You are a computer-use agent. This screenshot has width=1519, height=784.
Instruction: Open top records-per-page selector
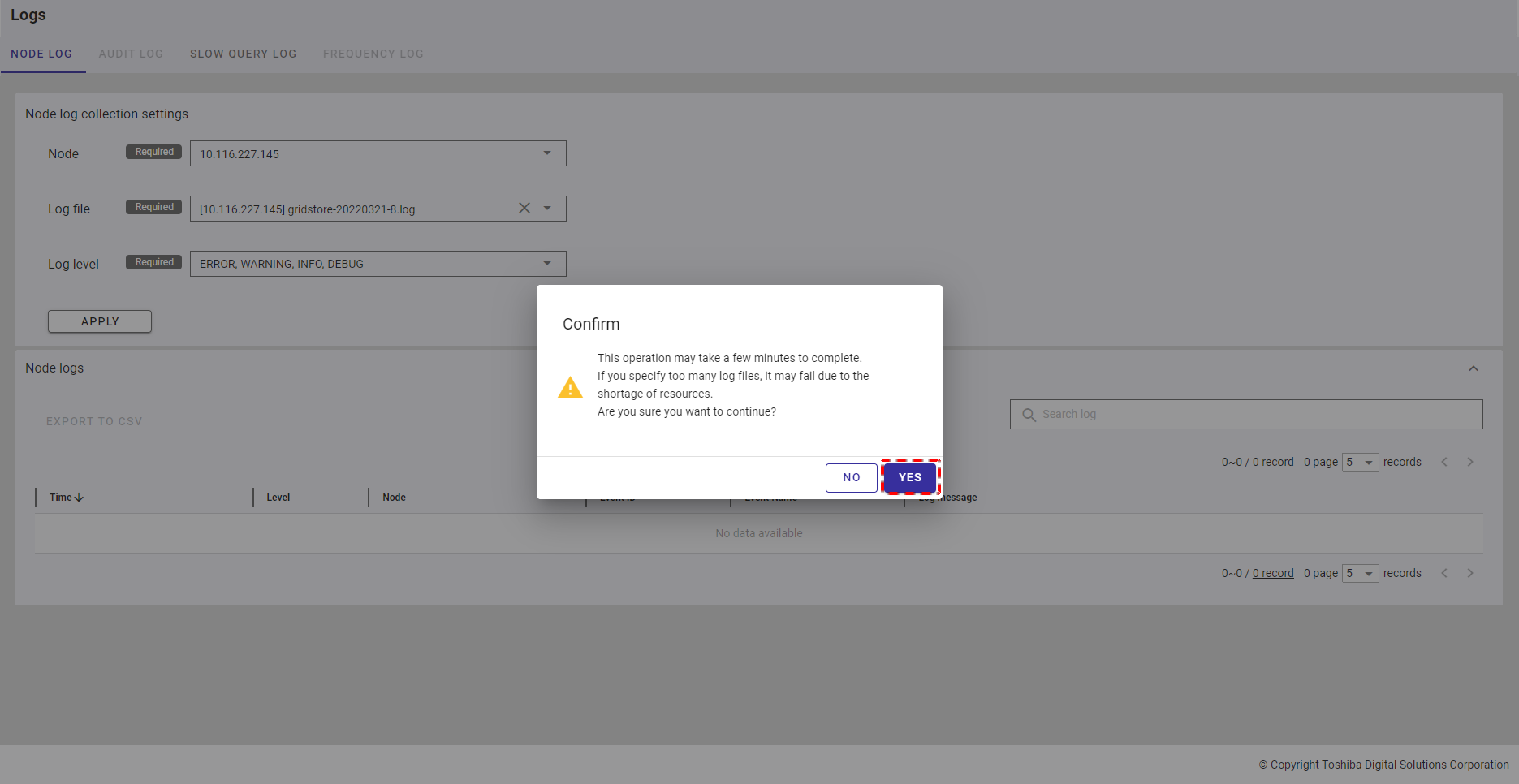coord(1360,462)
